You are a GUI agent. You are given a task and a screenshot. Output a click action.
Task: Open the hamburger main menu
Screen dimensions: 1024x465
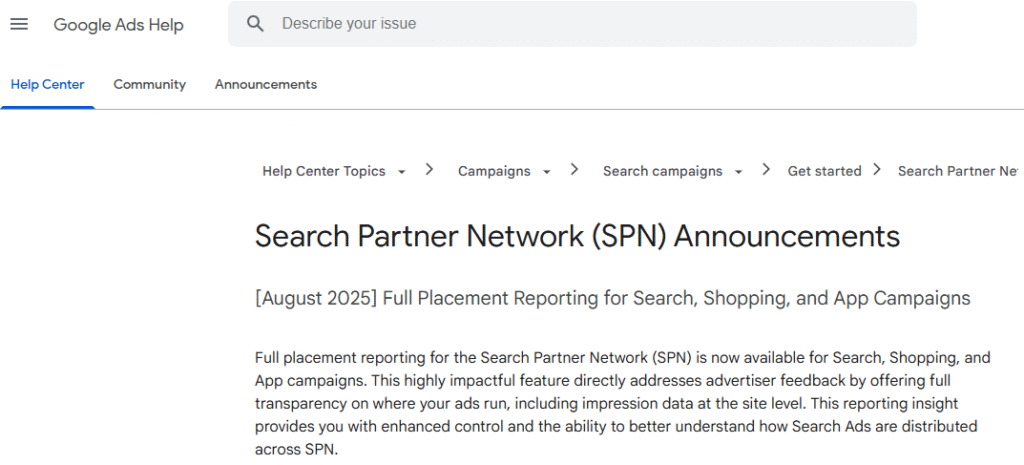pos(19,24)
